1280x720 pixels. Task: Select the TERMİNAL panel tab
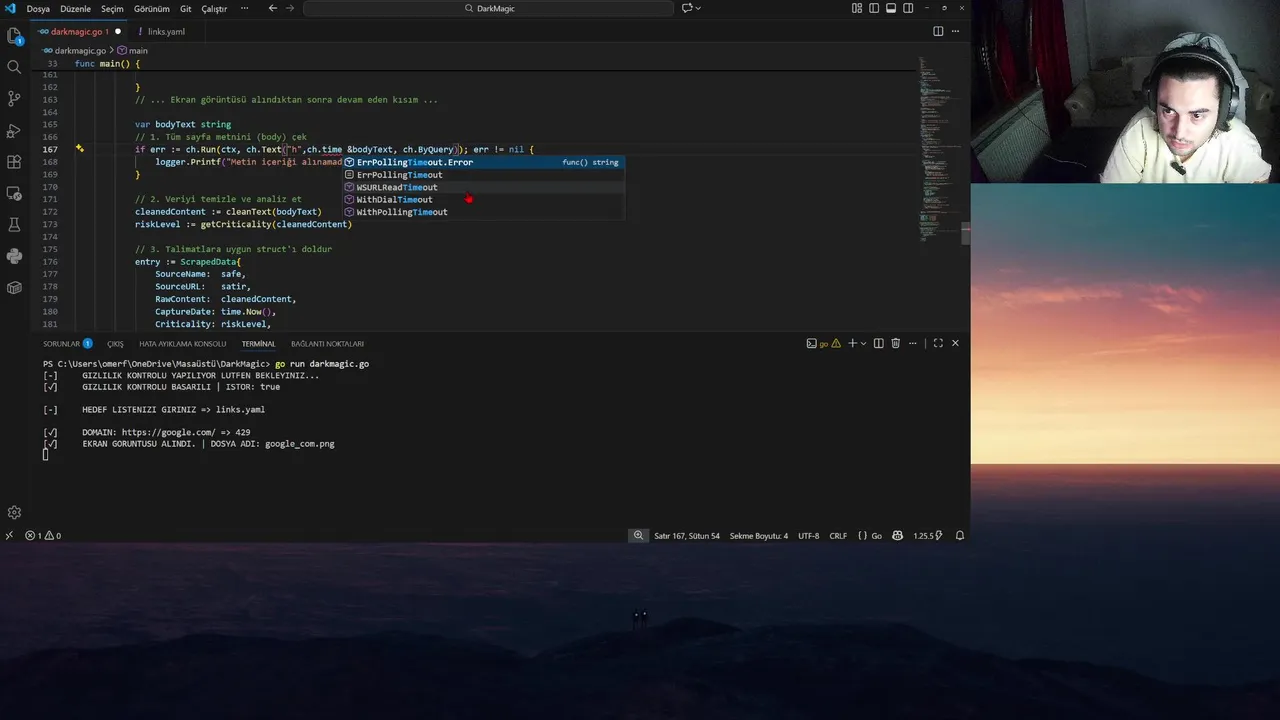pyautogui.click(x=258, y=343)
